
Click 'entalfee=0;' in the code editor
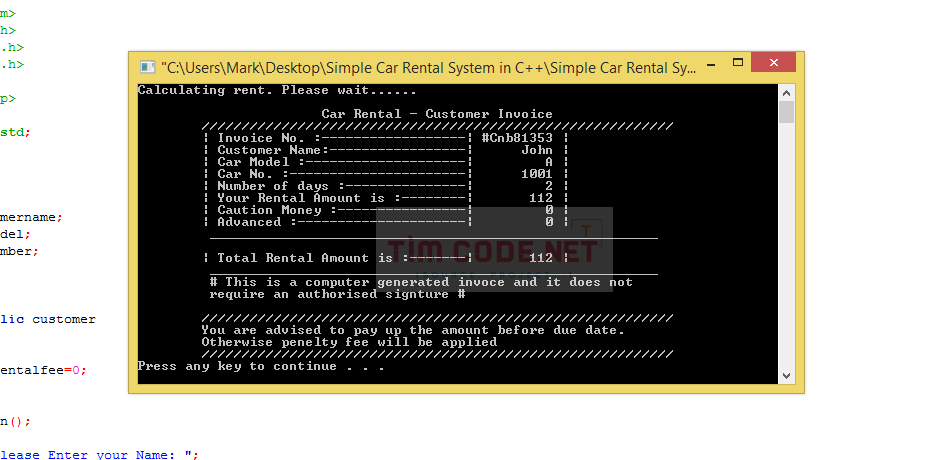click(x=43, y=370)
